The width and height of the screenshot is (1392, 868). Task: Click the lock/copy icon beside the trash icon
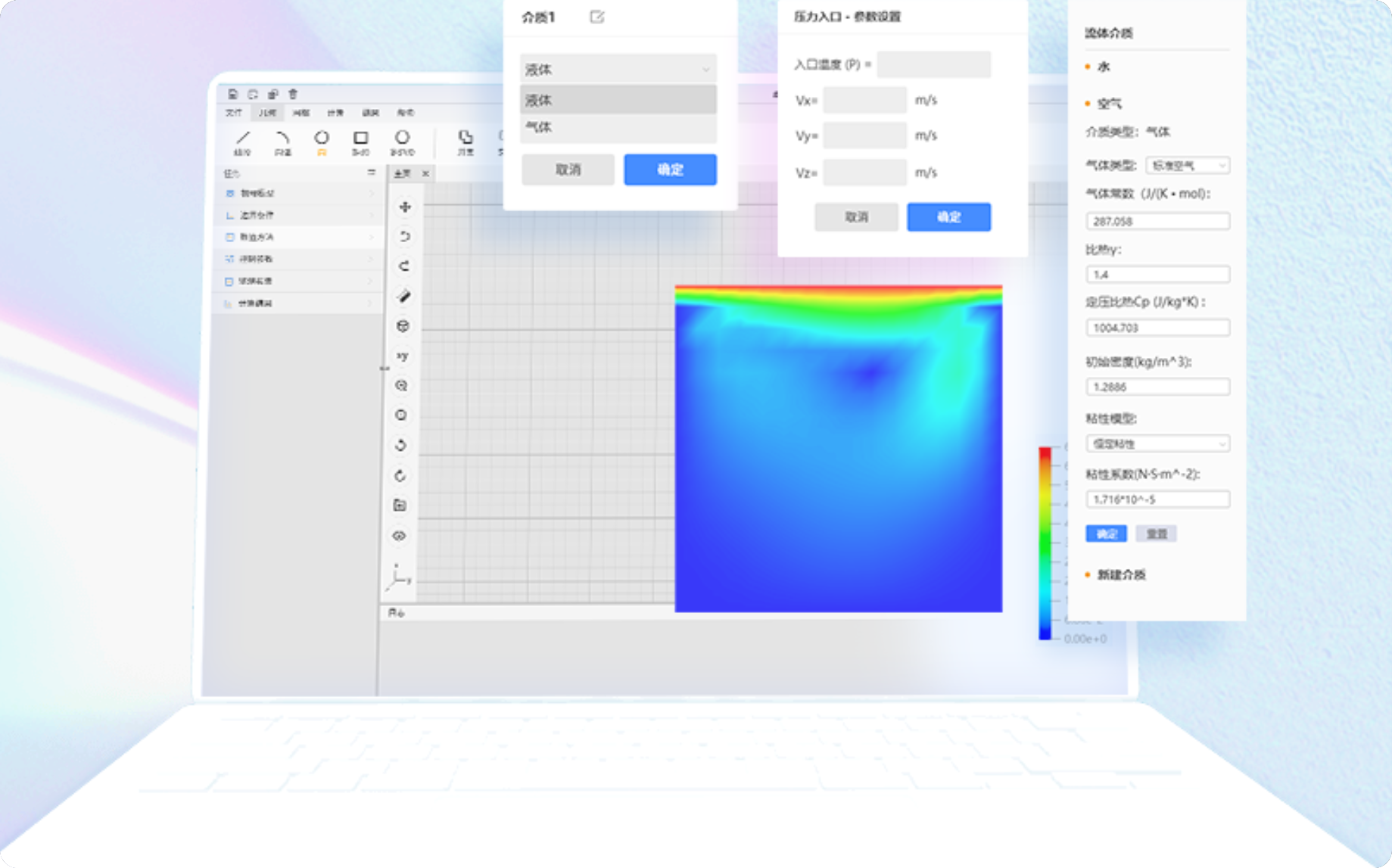click(x=273, y=95)
